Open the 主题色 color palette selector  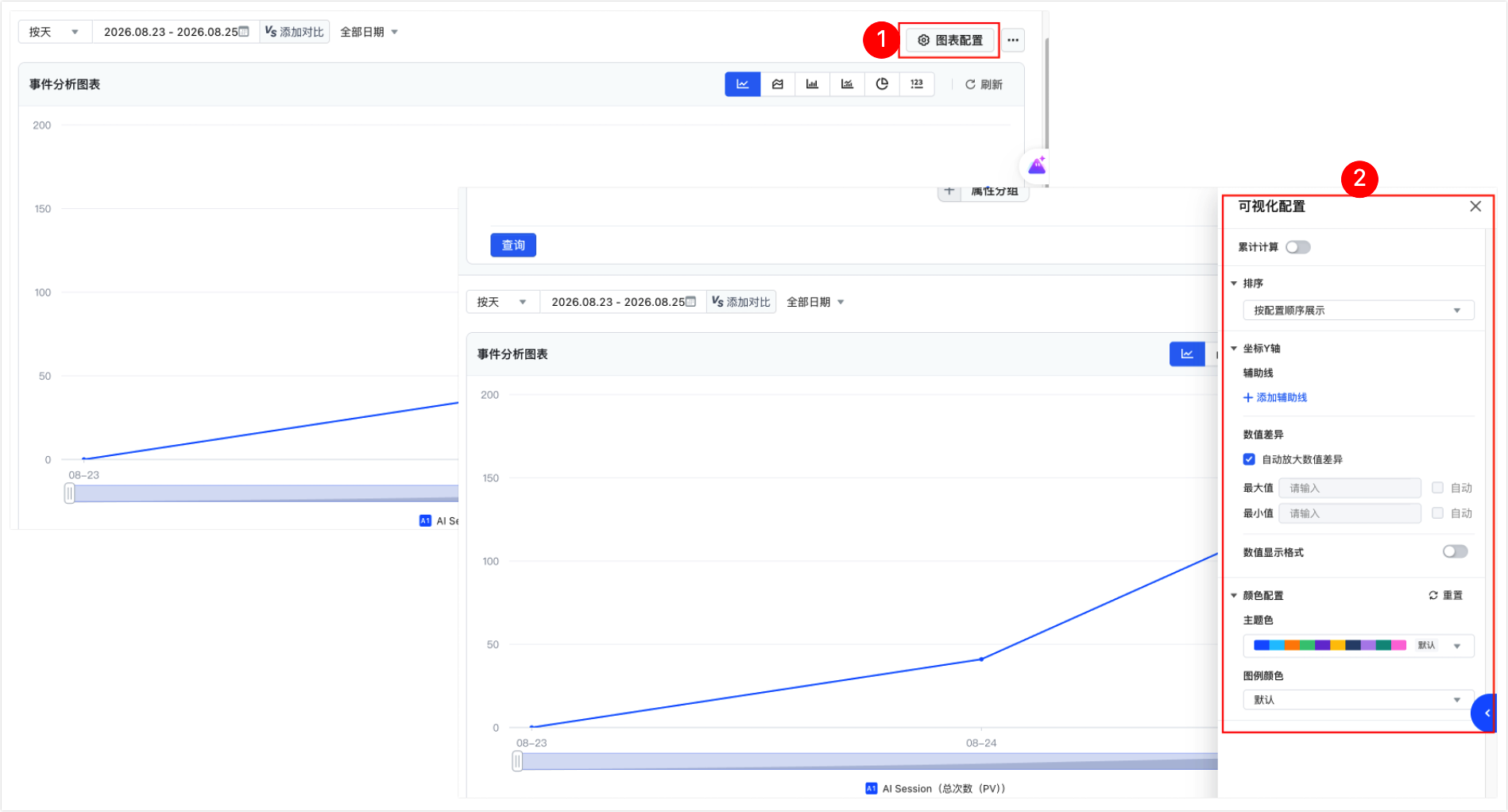click(1359, 645)
